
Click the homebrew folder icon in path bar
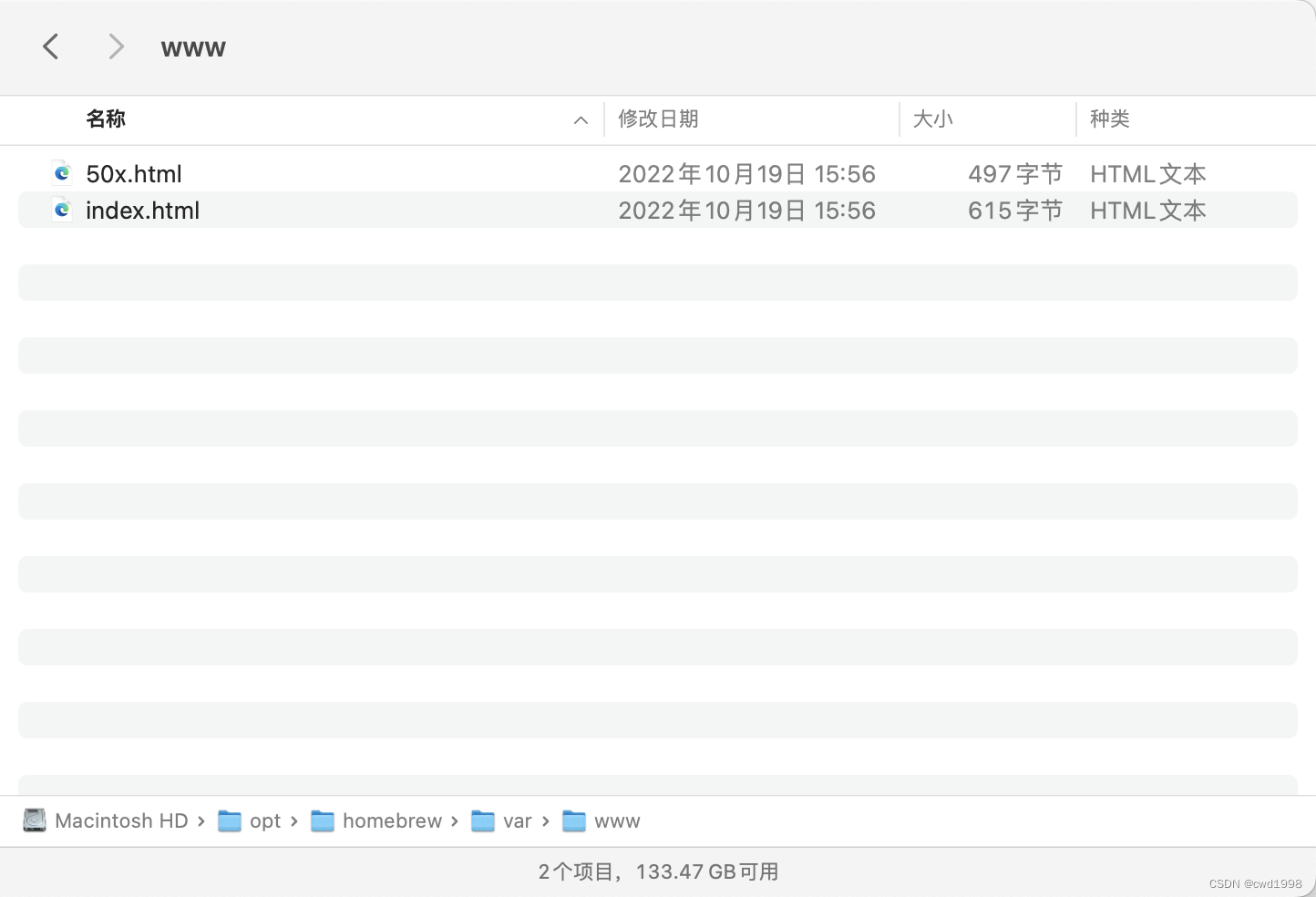coord(323,821)
